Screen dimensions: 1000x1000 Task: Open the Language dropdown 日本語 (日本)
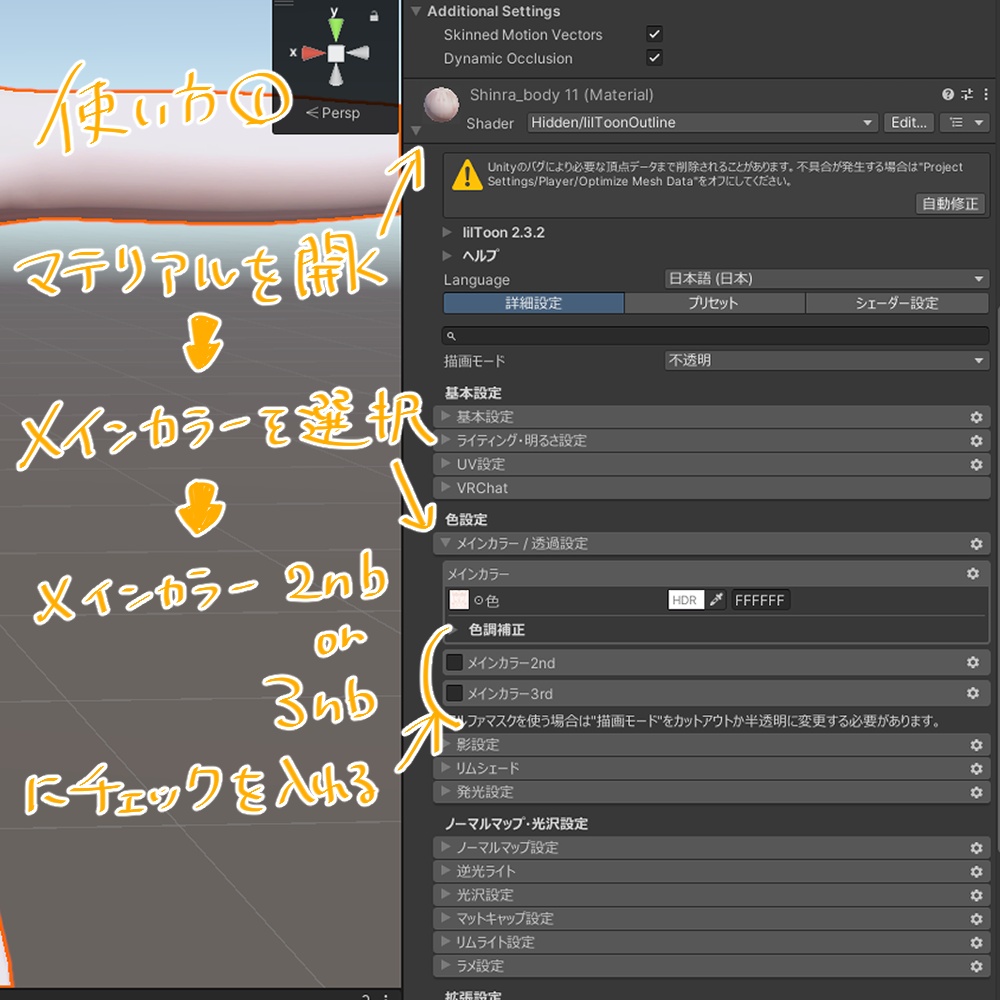[827, 279]
